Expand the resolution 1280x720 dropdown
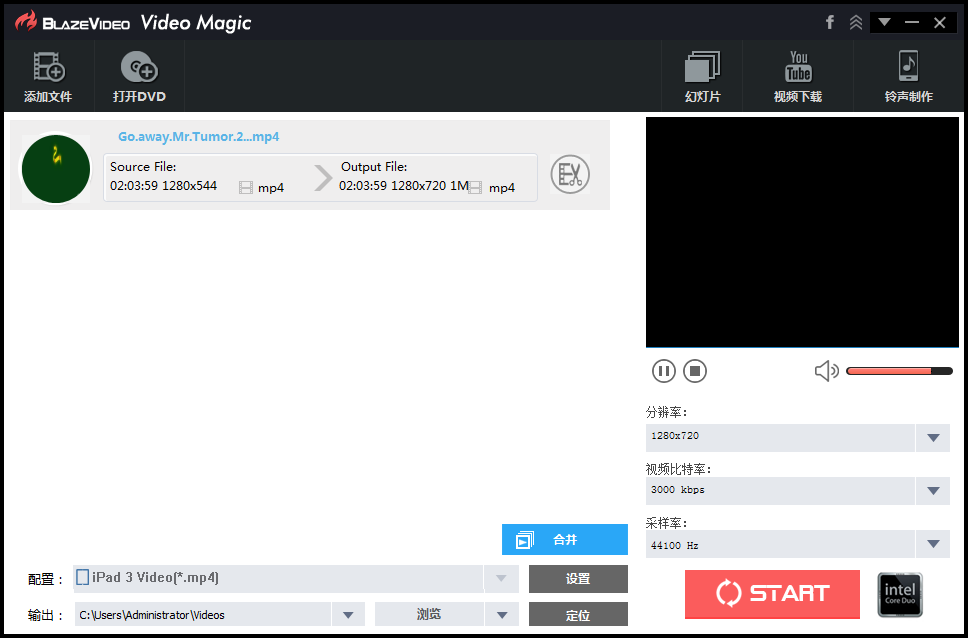This screenshot has width=968, height=638. coord(933,437)
